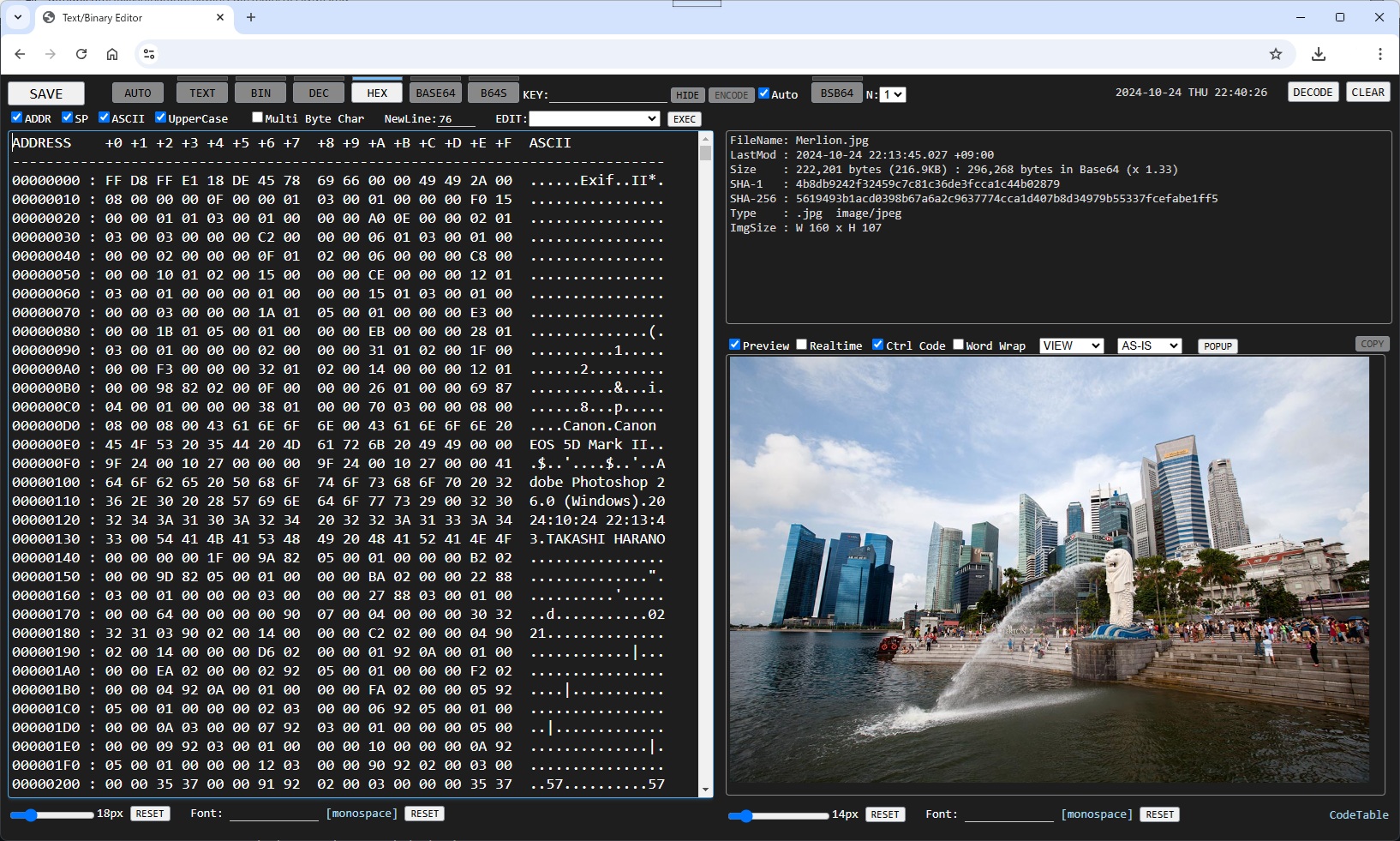
Task: Switch to BASE64 display mode
Action: coord(435,93)
